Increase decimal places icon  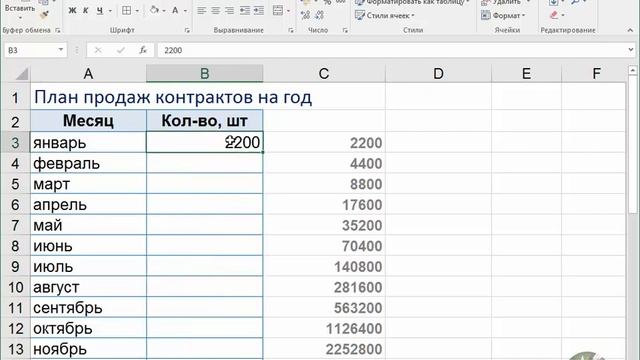[305, 16]
